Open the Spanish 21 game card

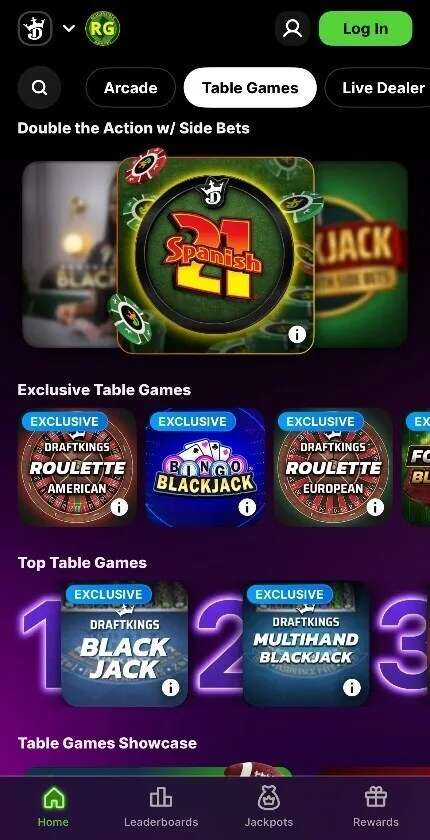pos(215,255)
